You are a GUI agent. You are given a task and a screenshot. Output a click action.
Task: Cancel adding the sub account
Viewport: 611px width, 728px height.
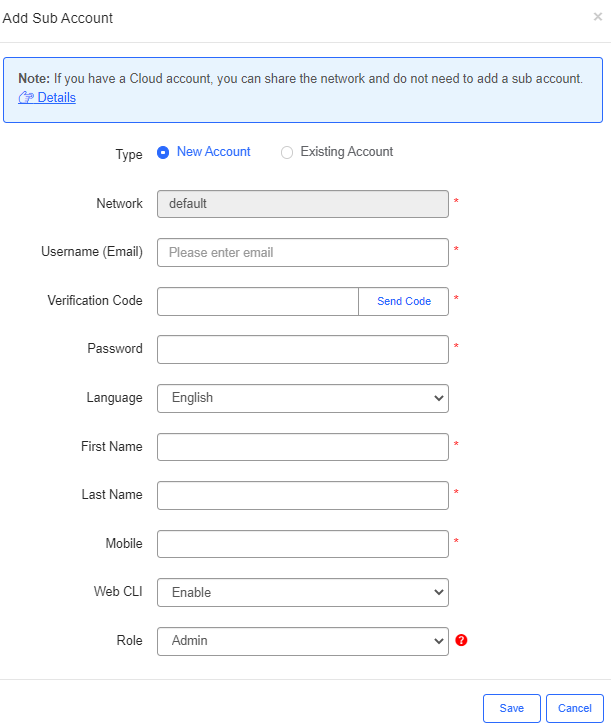pyautogui.click(x=574, y=708)
